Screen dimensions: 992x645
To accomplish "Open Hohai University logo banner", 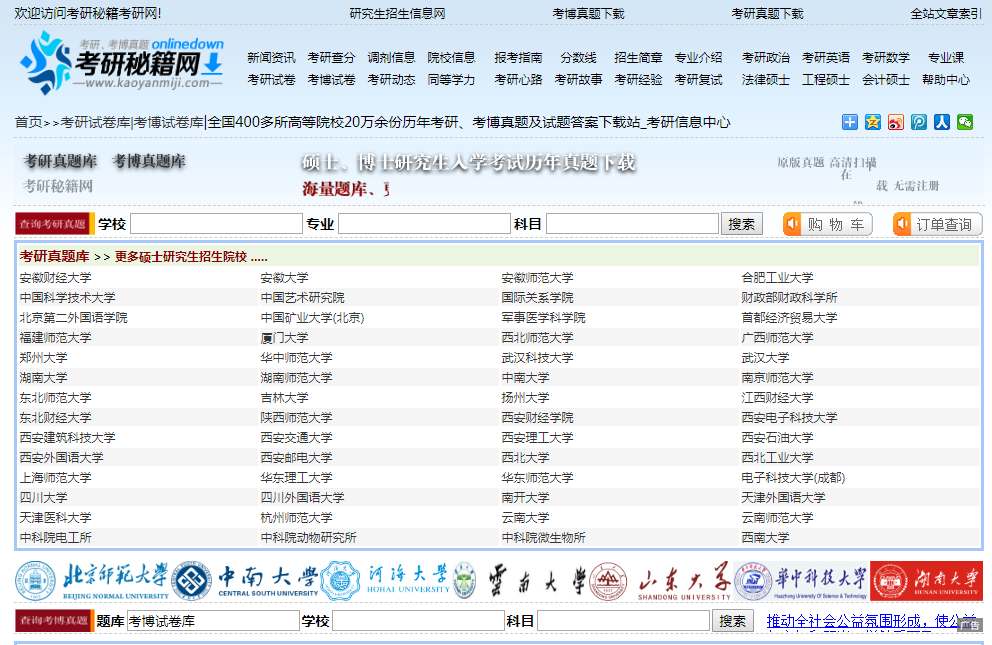I will (x=385, y=580).
